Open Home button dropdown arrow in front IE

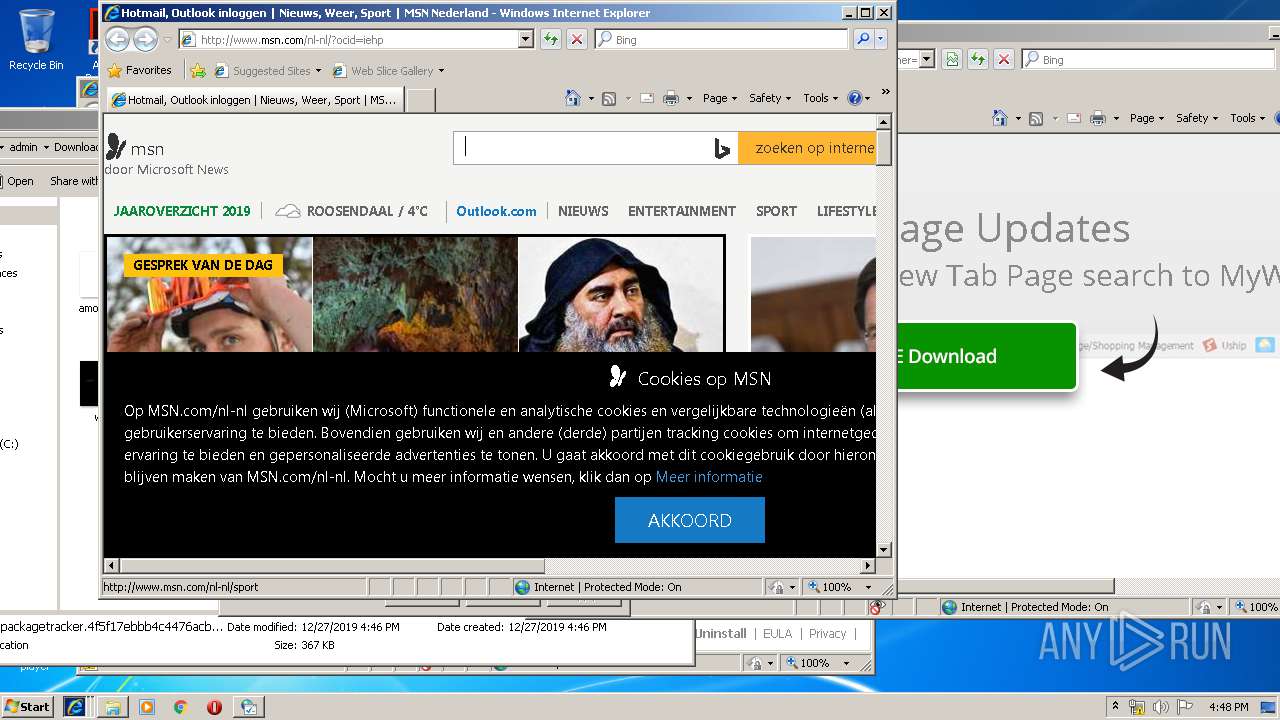tap(591, 98)
